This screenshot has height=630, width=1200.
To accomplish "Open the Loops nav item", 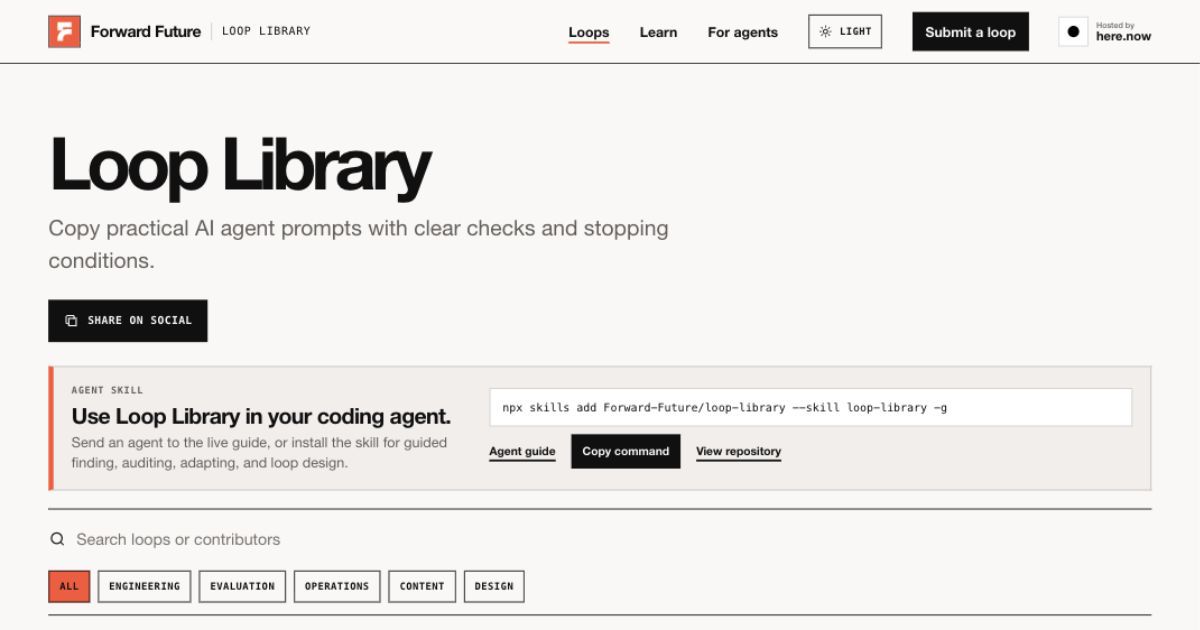I will click(589, 32).
